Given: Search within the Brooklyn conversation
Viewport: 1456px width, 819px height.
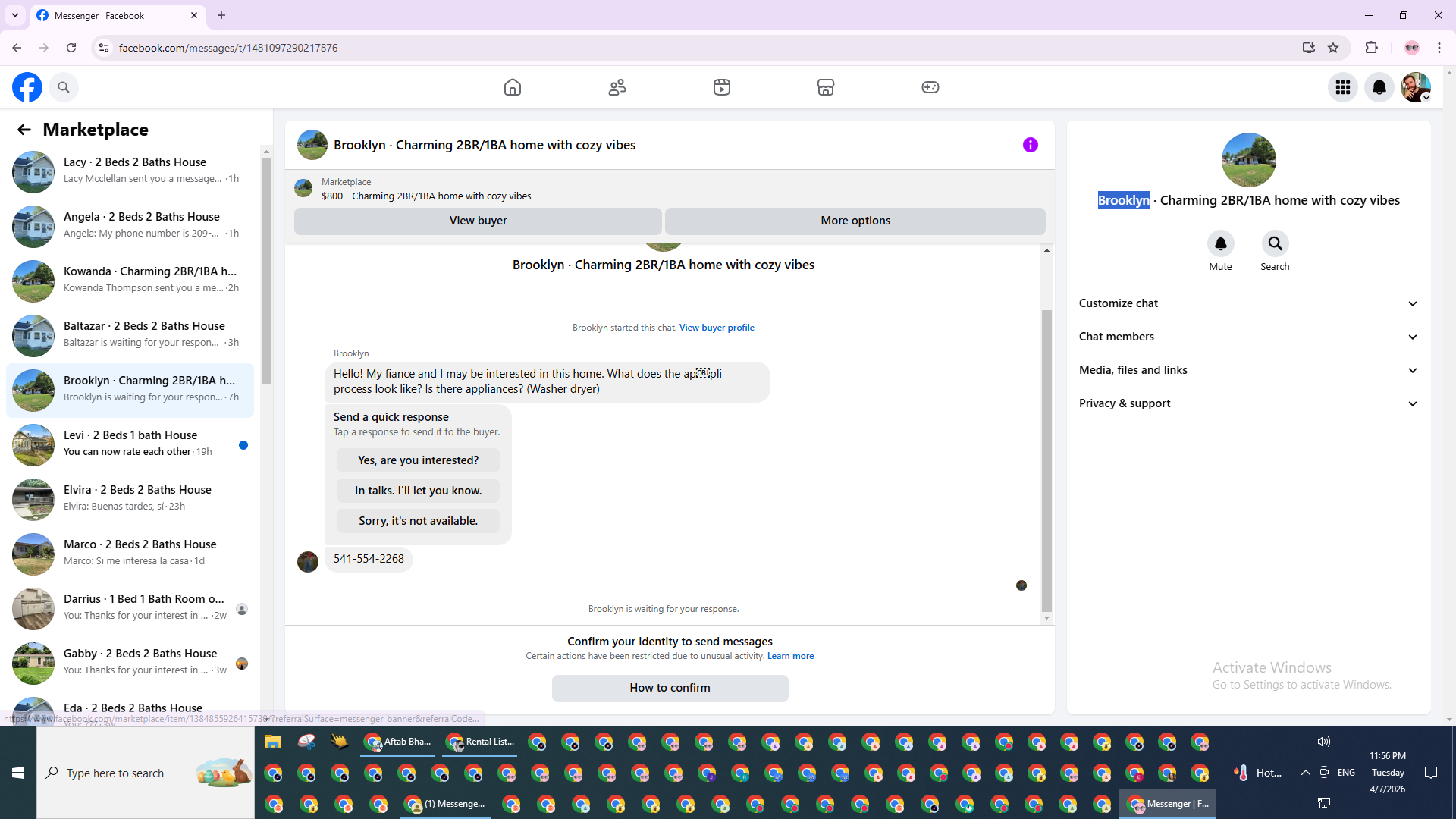Looking at the screenshot, I should pyautogui.click(x=1275, y=243).
